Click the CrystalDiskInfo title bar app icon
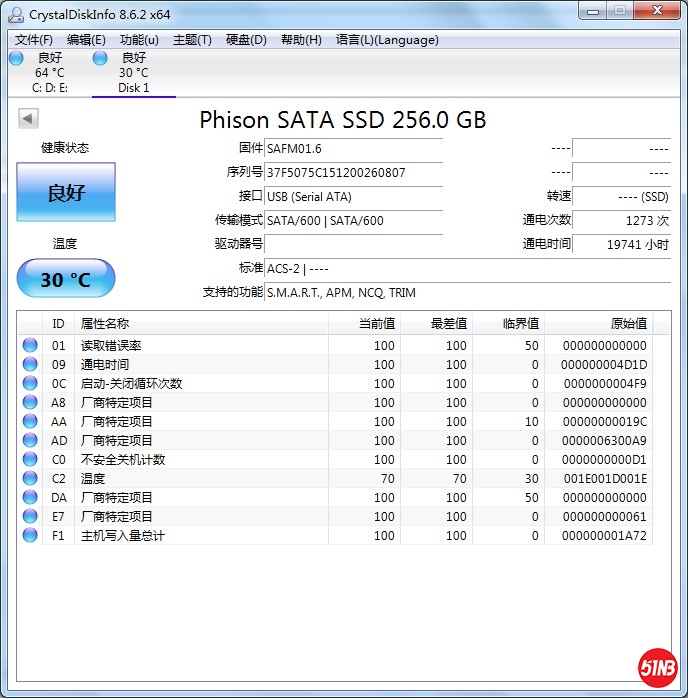Viewport: 688px width, 698px height. (x=15, y=15)
